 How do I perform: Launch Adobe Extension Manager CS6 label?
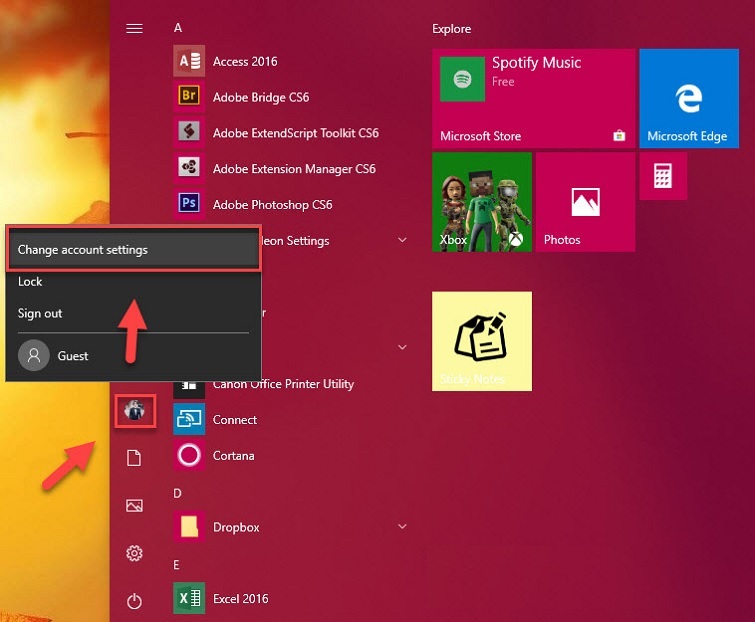coord(294,169)
